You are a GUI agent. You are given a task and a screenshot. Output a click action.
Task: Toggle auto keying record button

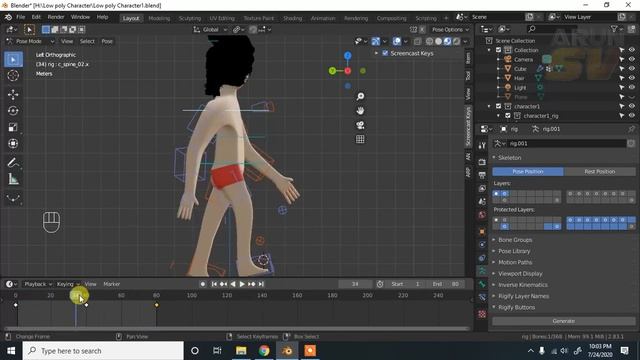coord(203,284)
